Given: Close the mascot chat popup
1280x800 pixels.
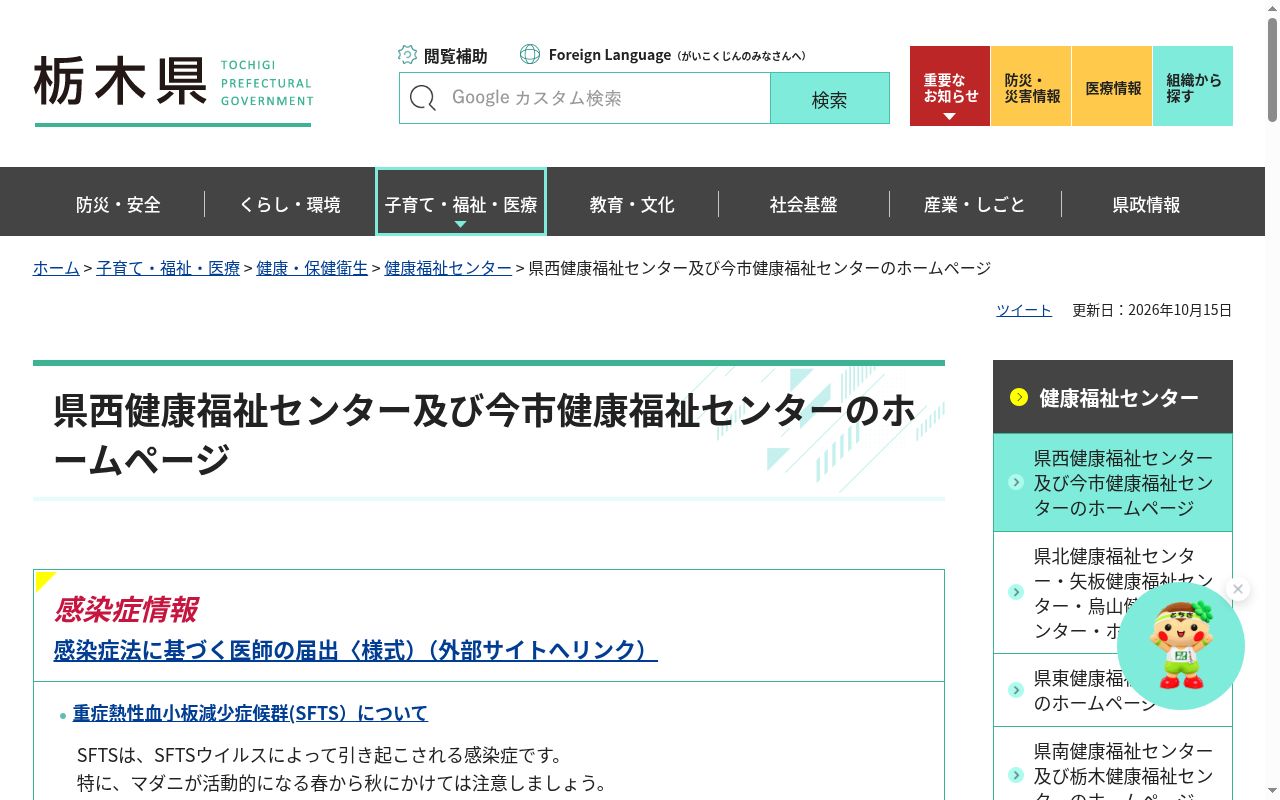Looking at the screenshot, I should 1238,589.
